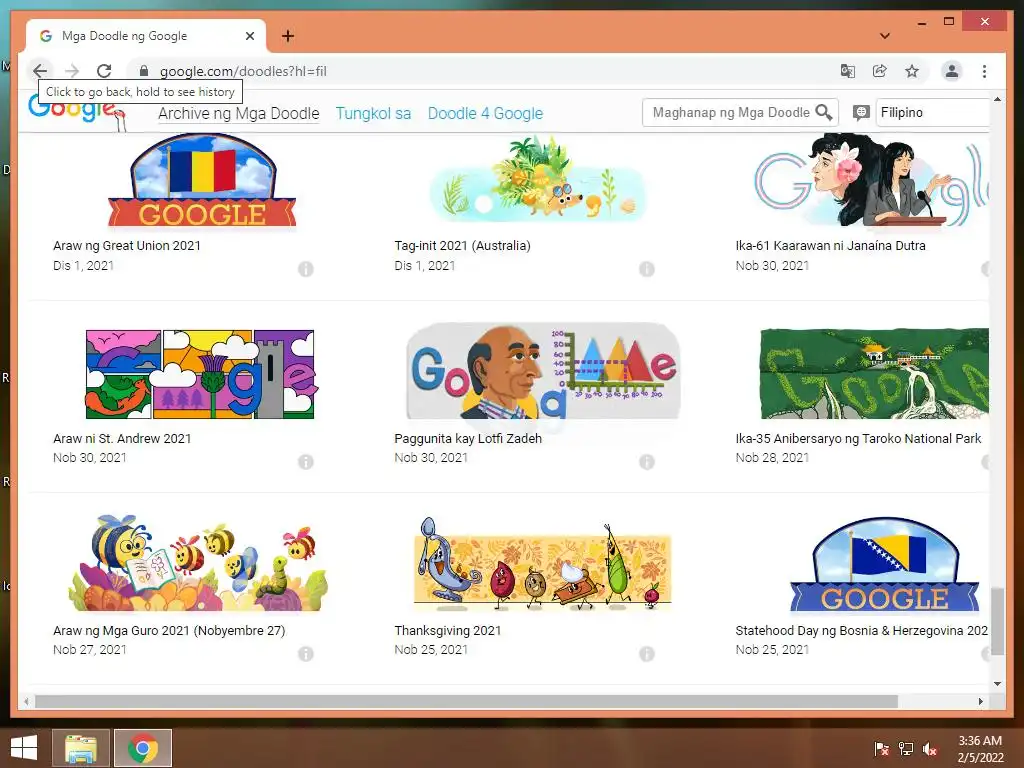Screen dimensions: 1024x768
Task: Show info for Araw ni St. Andrew 2021
Action: click(306, 462)
